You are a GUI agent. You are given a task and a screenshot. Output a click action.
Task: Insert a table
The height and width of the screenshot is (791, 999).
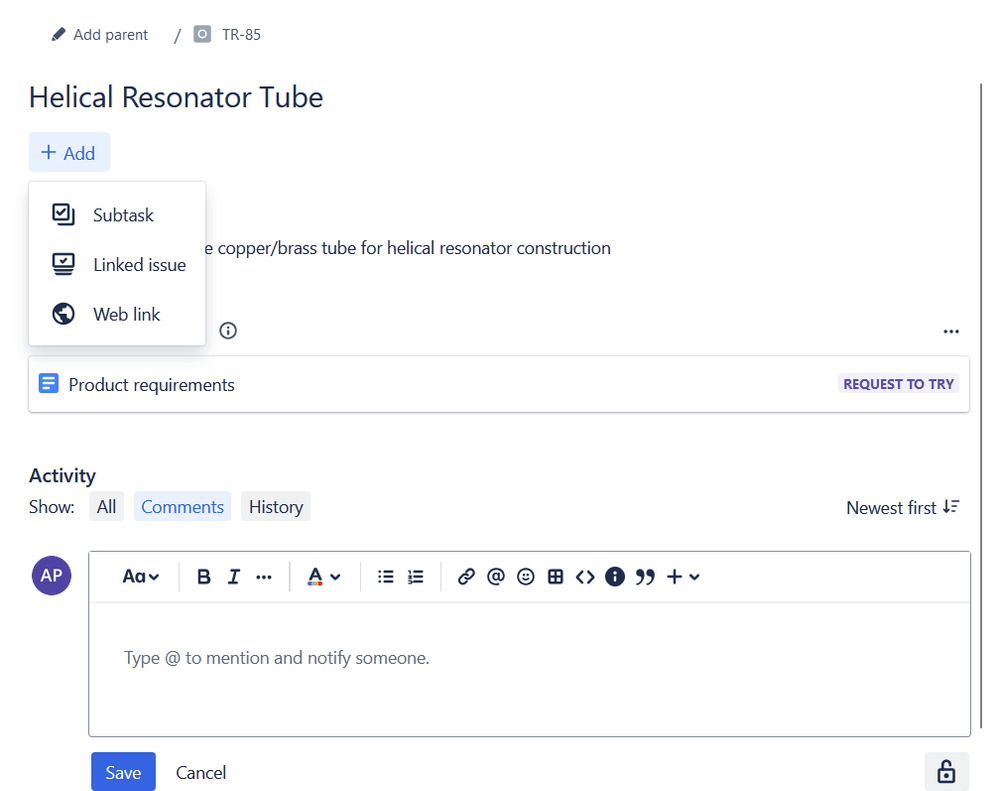[x=556, y=576]
